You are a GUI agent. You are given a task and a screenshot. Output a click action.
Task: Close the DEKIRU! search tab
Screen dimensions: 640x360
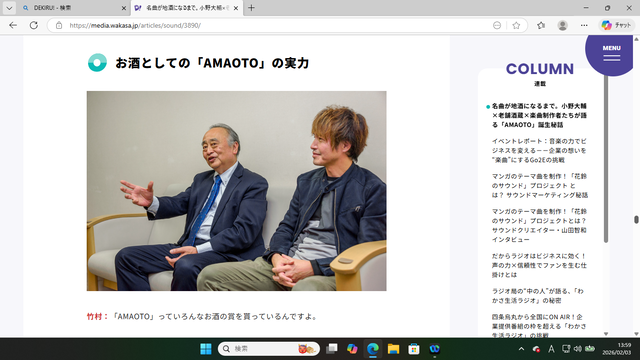point(124,8)
